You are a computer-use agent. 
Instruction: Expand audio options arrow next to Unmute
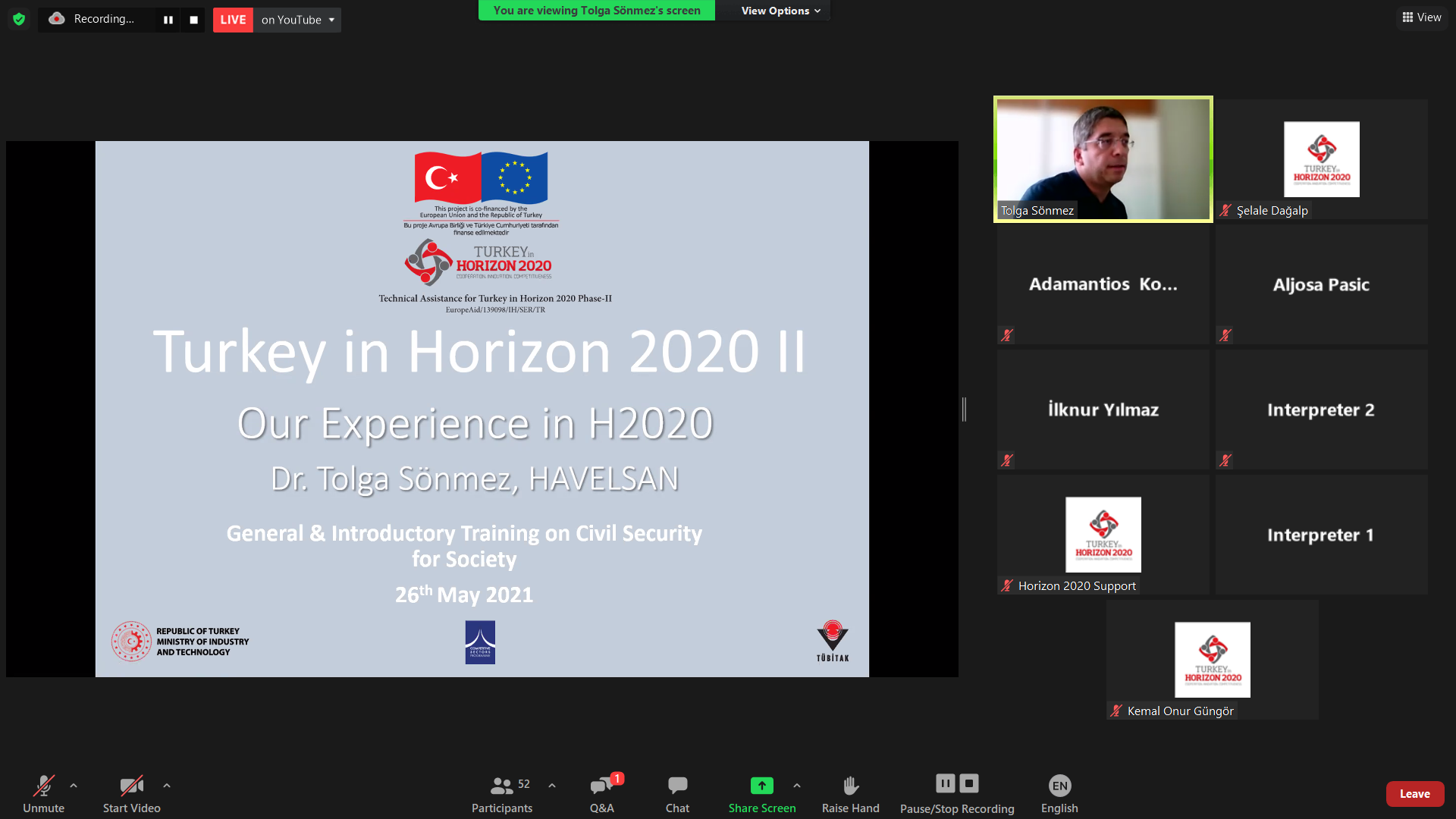(74, 786)
